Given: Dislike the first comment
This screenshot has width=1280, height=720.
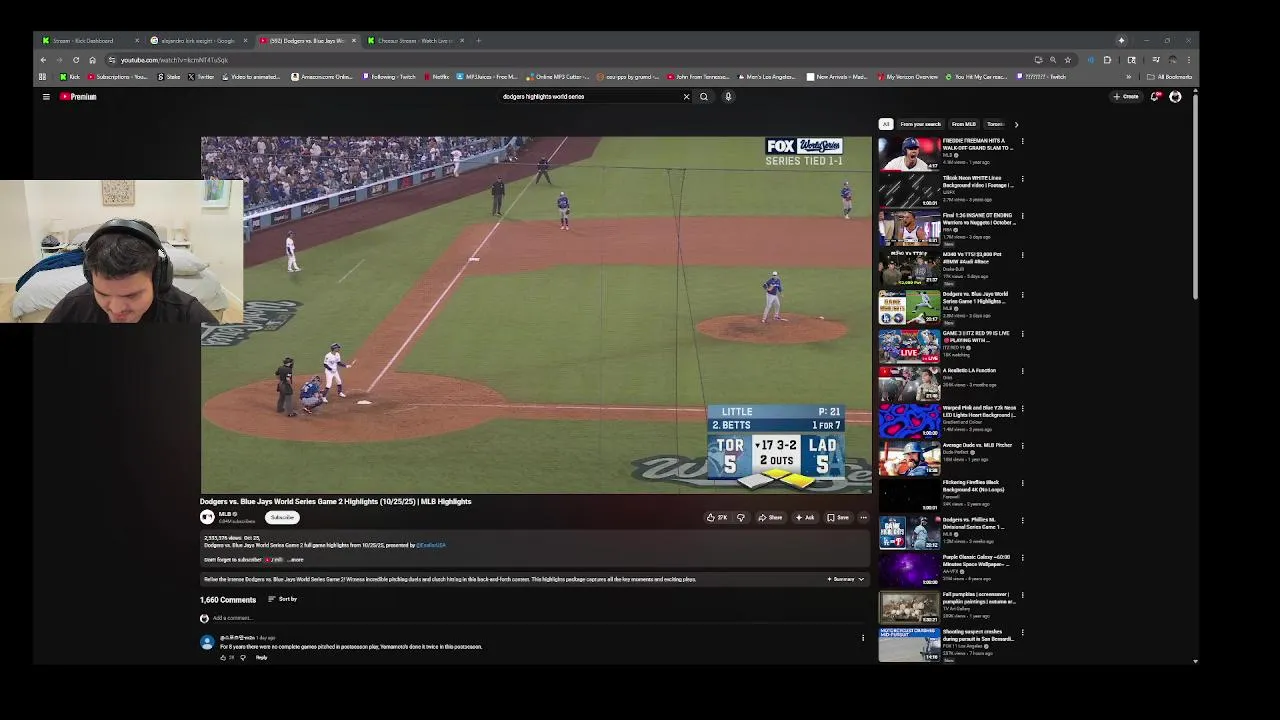Looking at the screenshot, I should point(242,658).
